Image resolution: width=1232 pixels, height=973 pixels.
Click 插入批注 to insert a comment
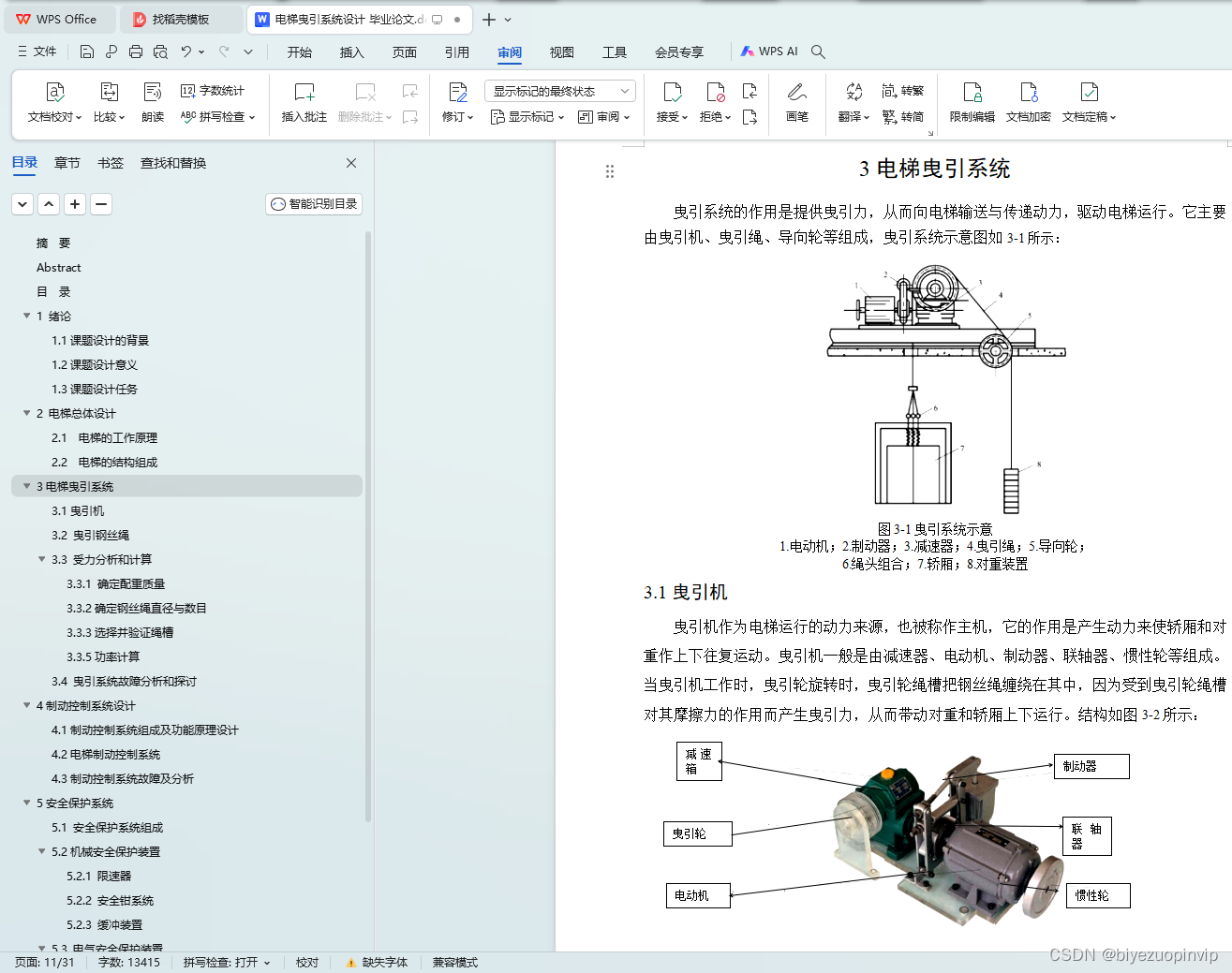[x=304, y=103]
